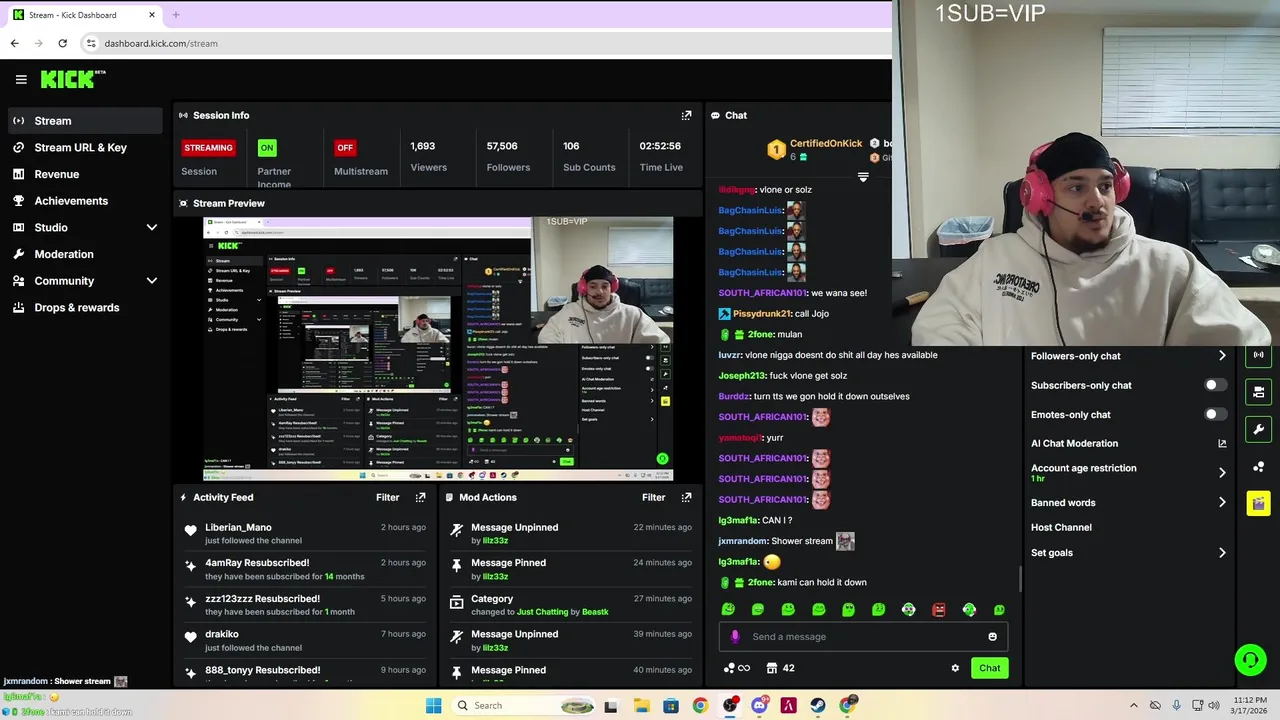
Task: Open Host Channel option
Action: point(1061,527)
